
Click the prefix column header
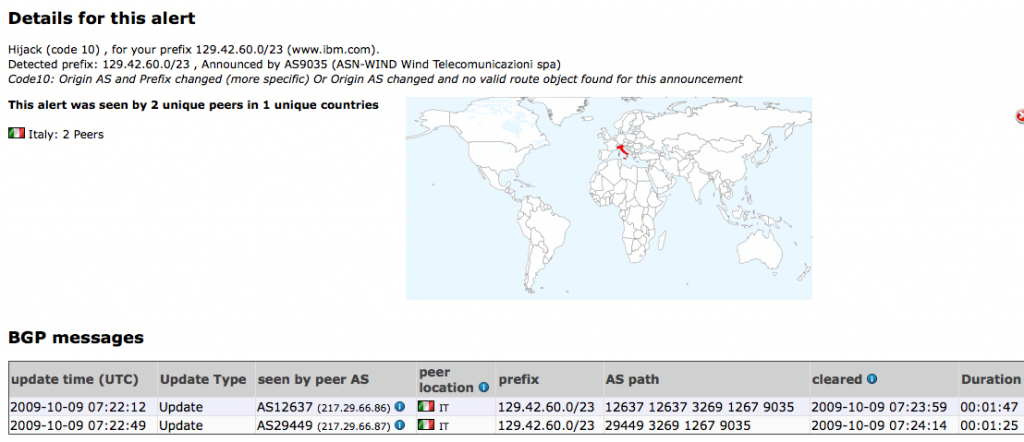tap(519, 380)
